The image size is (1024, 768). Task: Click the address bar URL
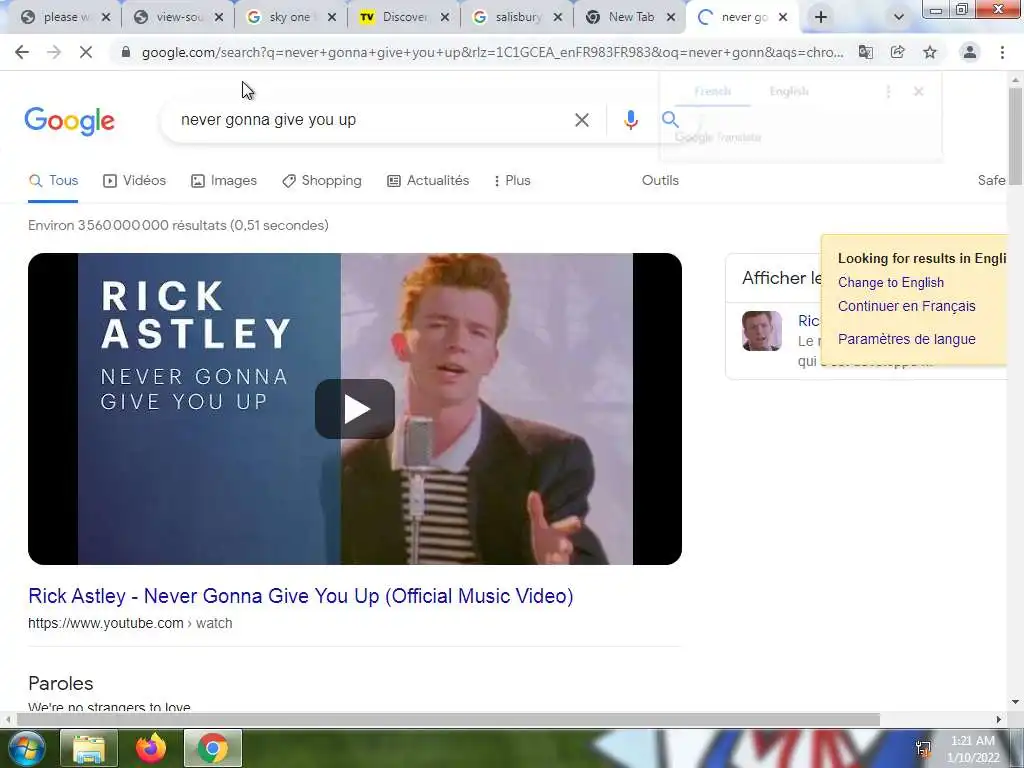[492, 52]
